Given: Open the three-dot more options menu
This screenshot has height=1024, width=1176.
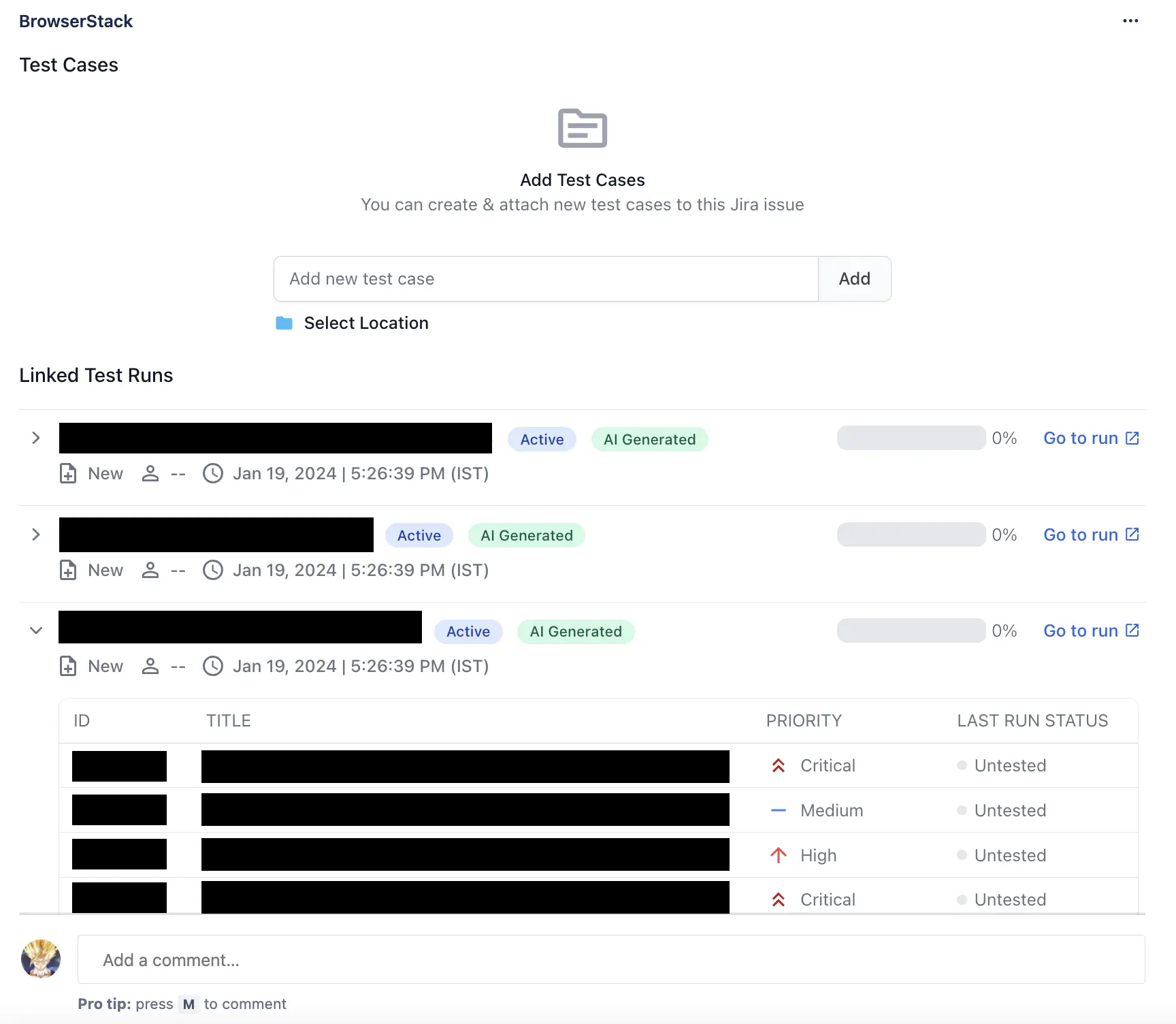Looking at the screenshot, I should (x=1130, y=21).
